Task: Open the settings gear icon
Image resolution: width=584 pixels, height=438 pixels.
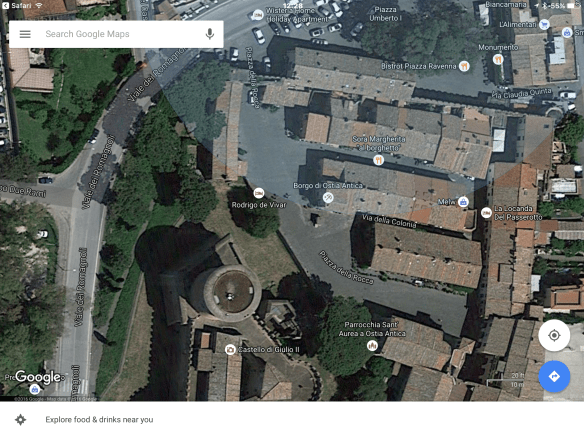Action: (x=20, y=419)
